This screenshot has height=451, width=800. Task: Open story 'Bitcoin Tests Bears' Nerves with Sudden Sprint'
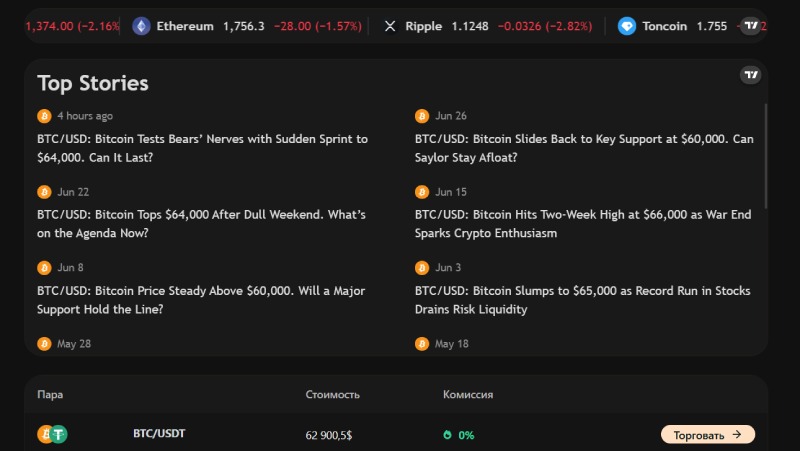tap(203, 148)
